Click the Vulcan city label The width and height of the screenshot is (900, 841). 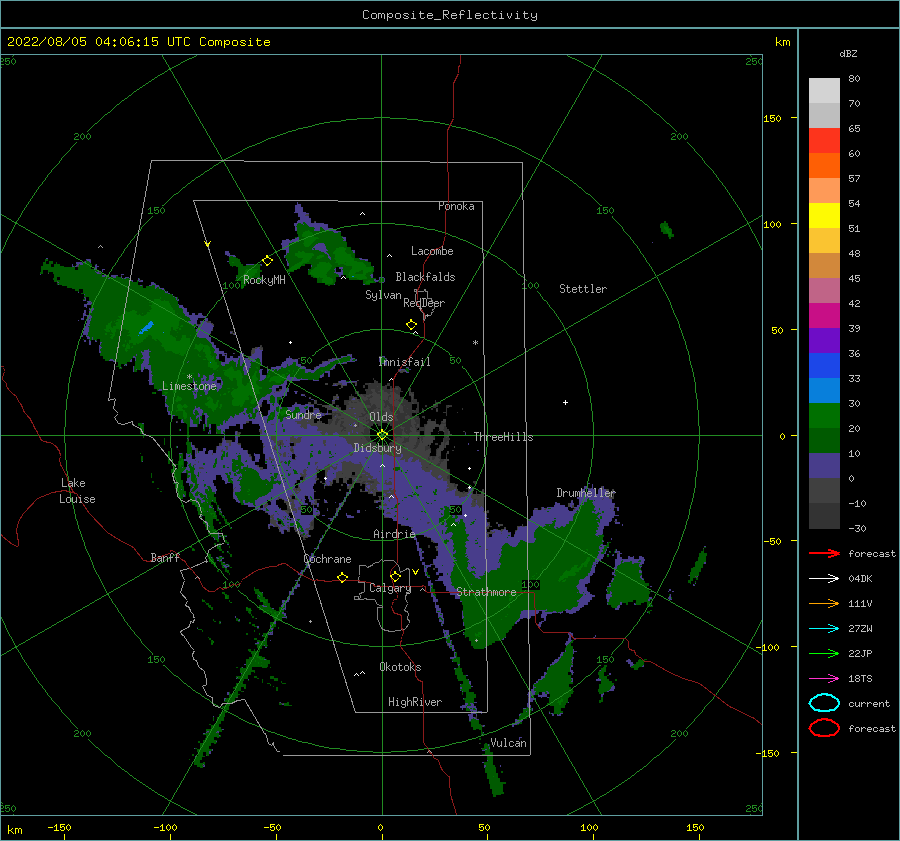[509, 743]
